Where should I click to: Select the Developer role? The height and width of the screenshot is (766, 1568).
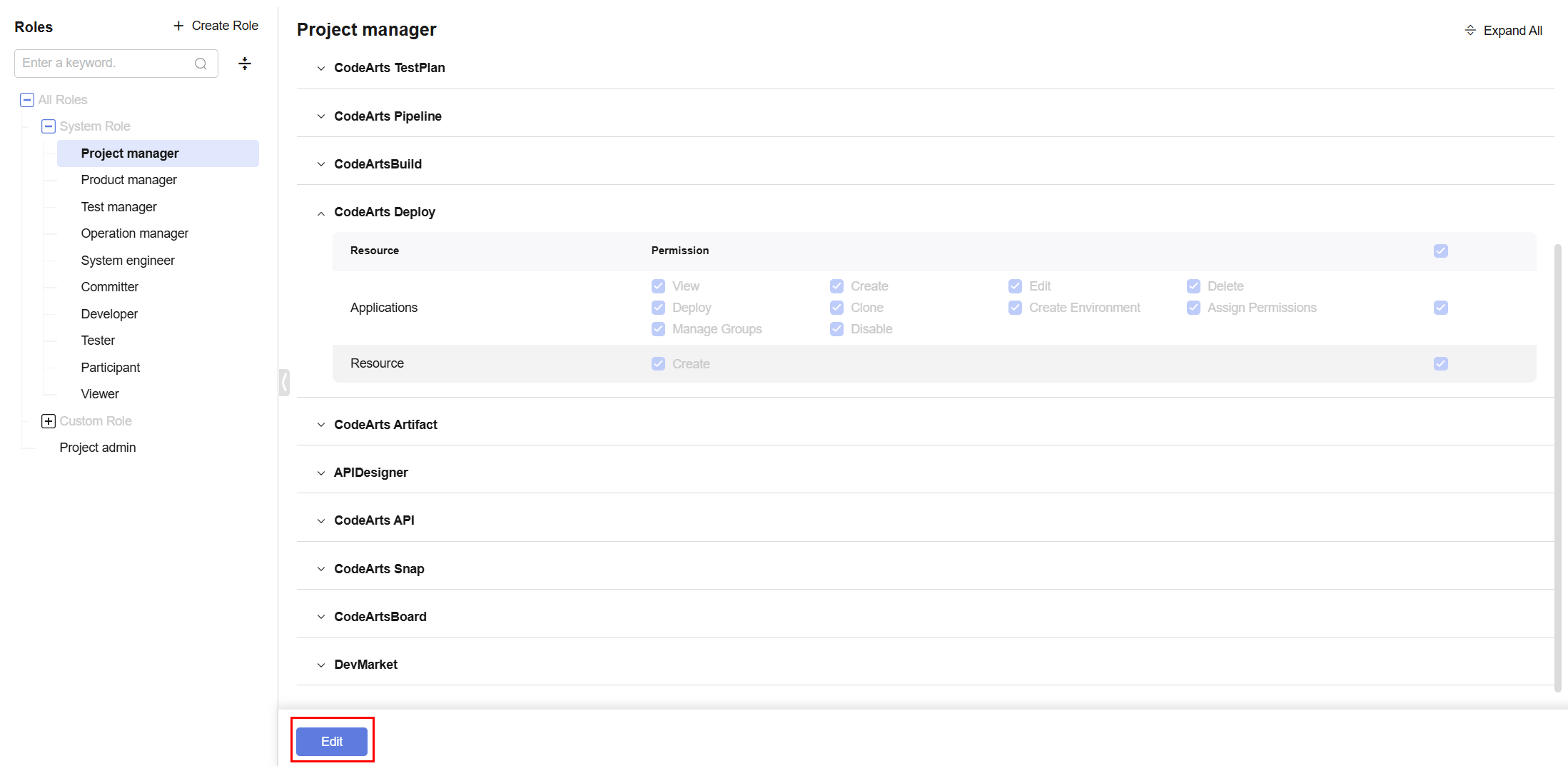[x=109, y=314]
